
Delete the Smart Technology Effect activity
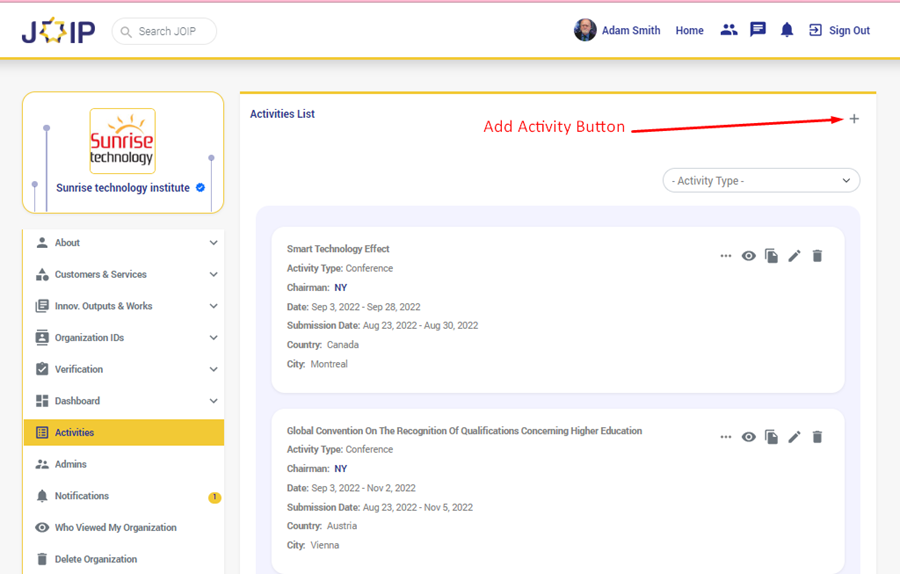pos(817,256)
